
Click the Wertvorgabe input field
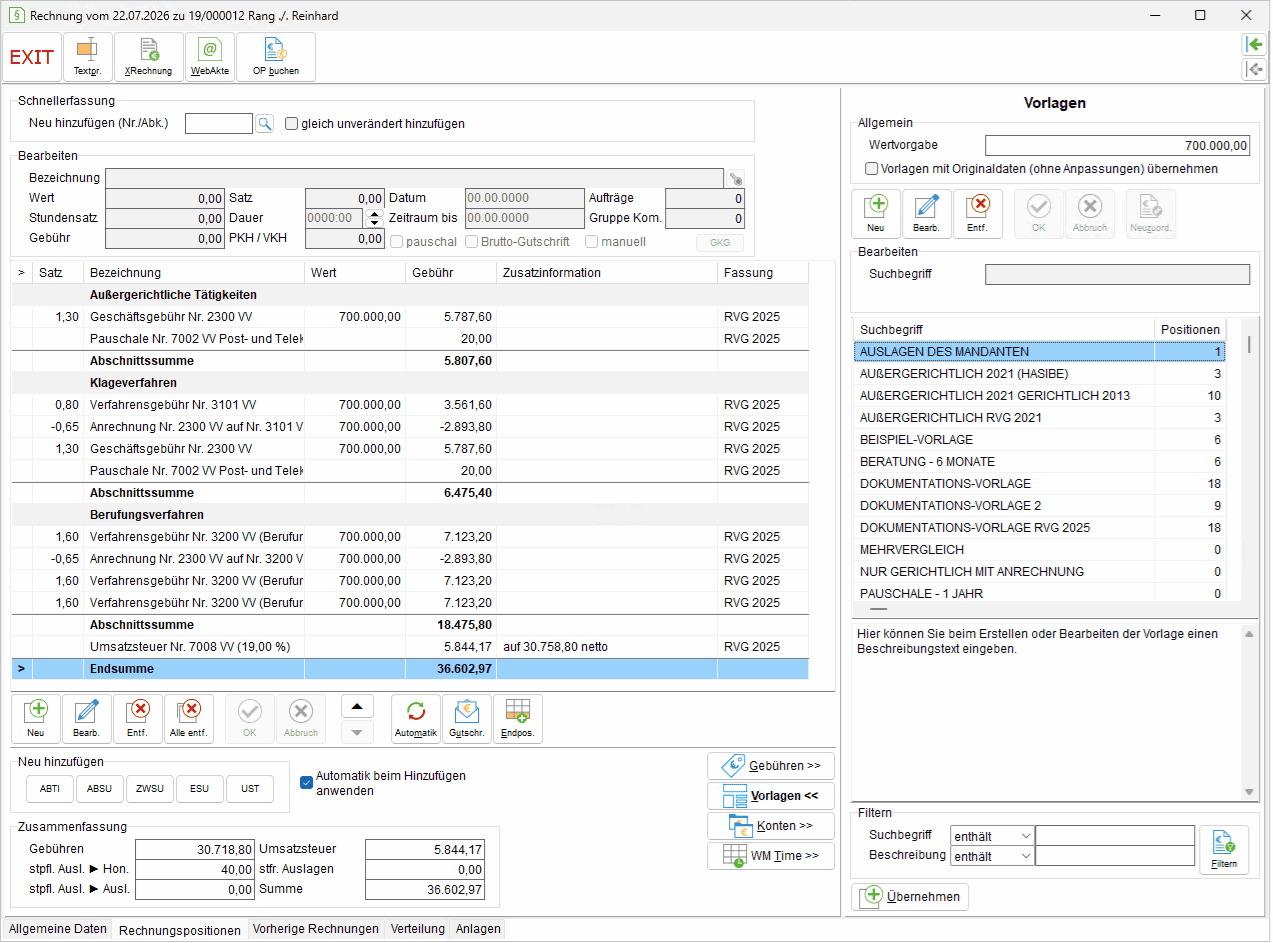[x=1118, y=146]
